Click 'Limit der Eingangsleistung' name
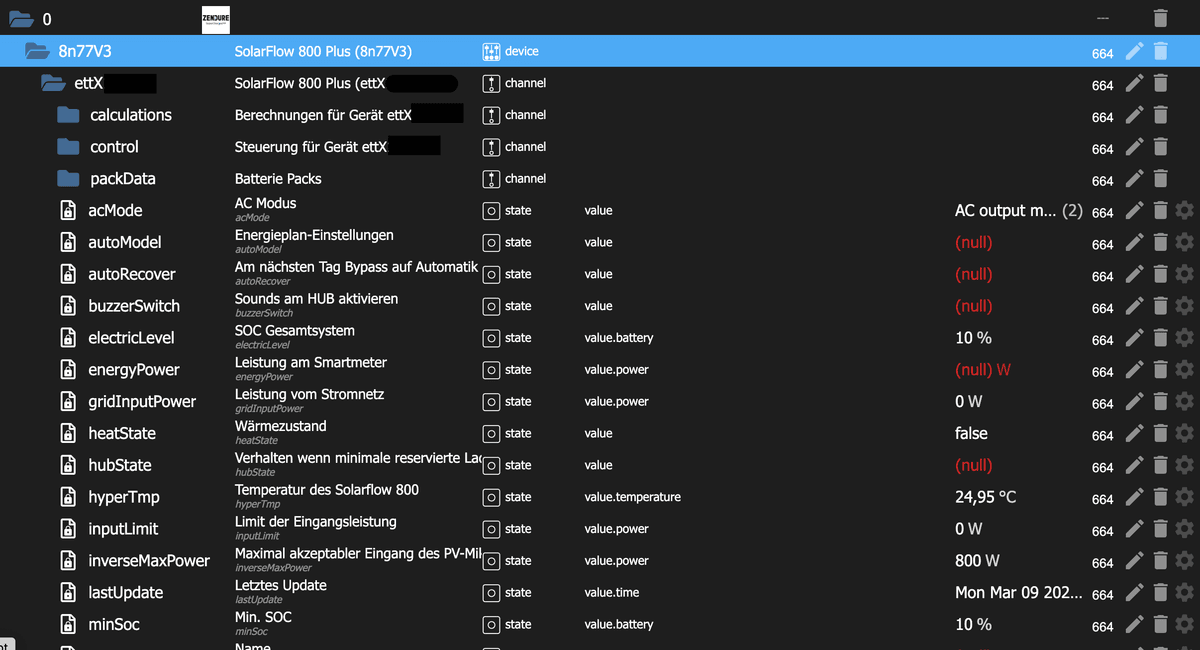This screenshot has width=1200, height=650. click(x=316, y=522)
